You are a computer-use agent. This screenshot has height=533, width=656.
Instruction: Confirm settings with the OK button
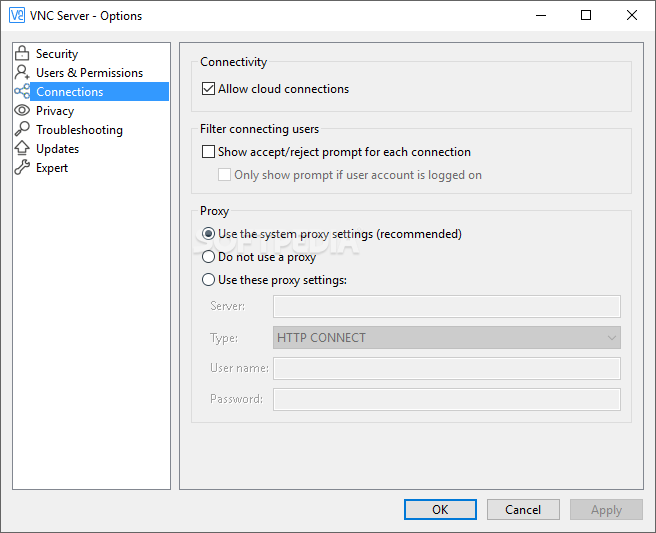[x=440, y=510]
